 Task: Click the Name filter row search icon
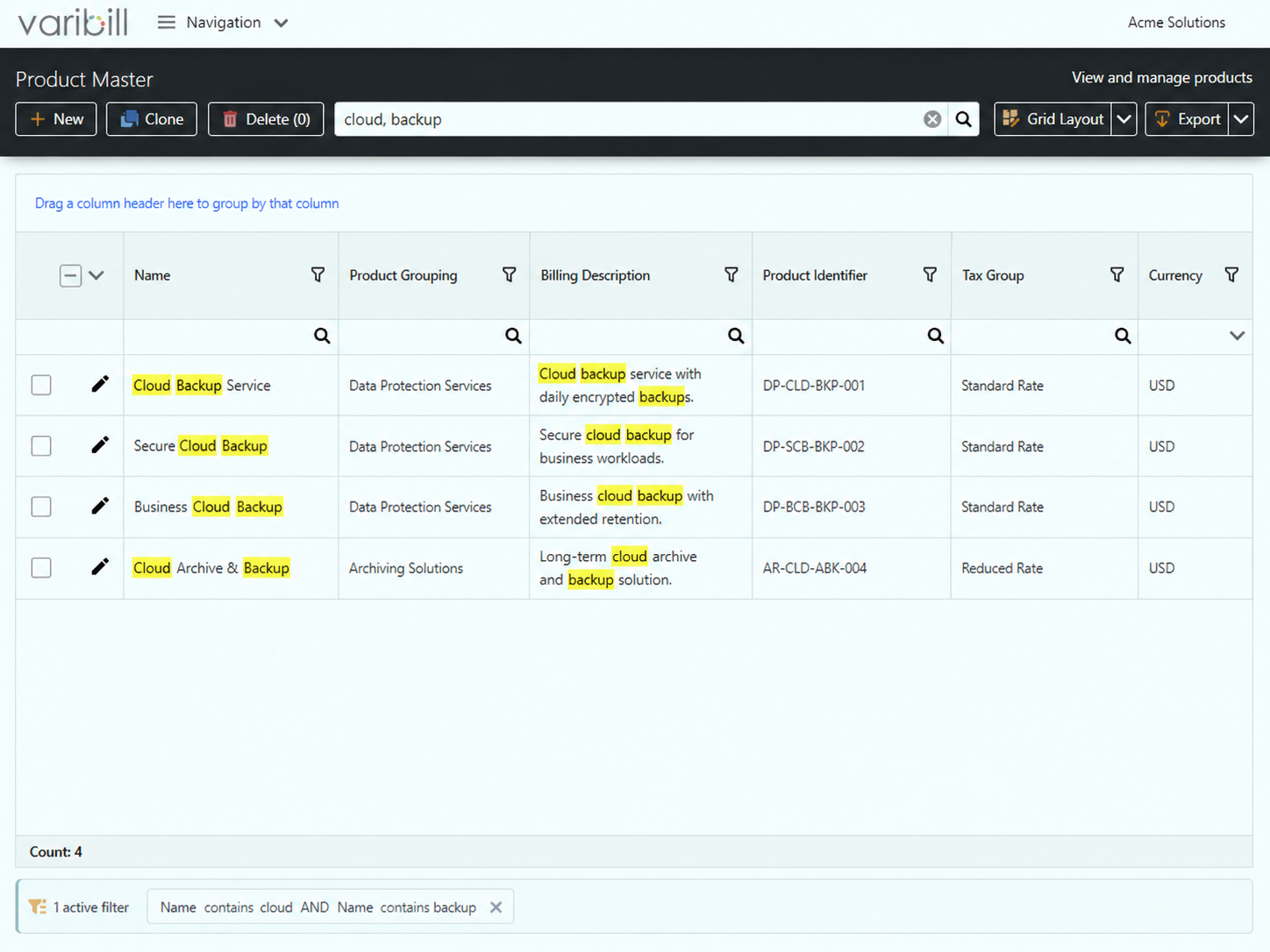[322, 336]
